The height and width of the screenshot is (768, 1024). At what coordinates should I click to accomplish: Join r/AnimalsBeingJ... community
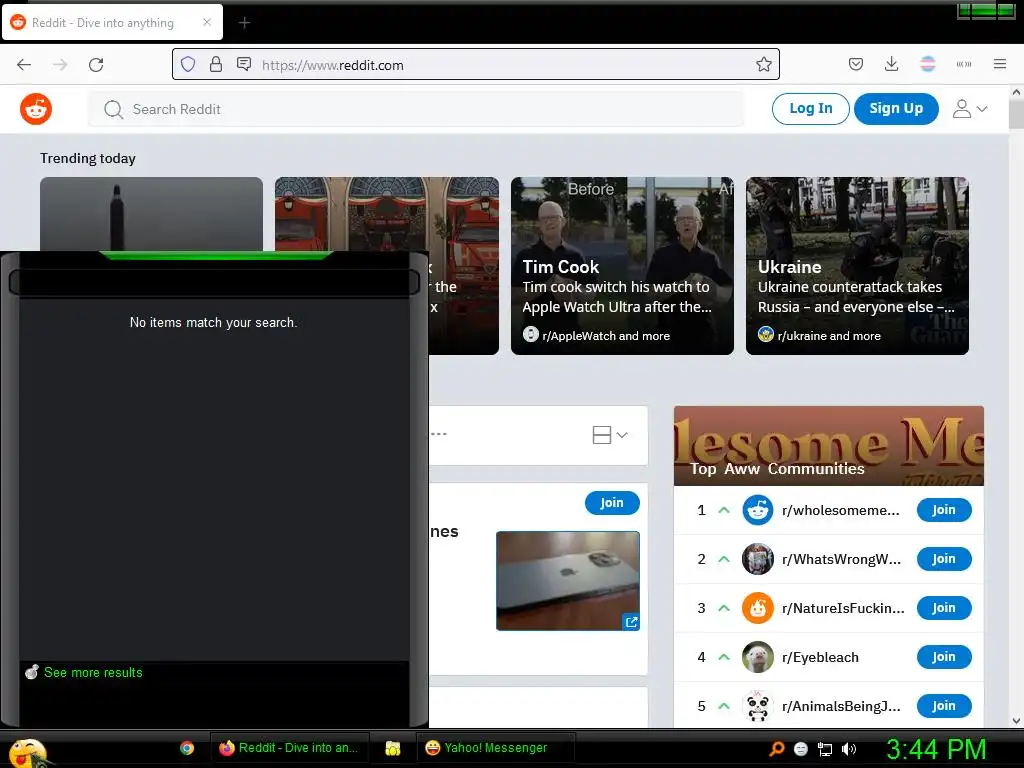click(944, 706)
